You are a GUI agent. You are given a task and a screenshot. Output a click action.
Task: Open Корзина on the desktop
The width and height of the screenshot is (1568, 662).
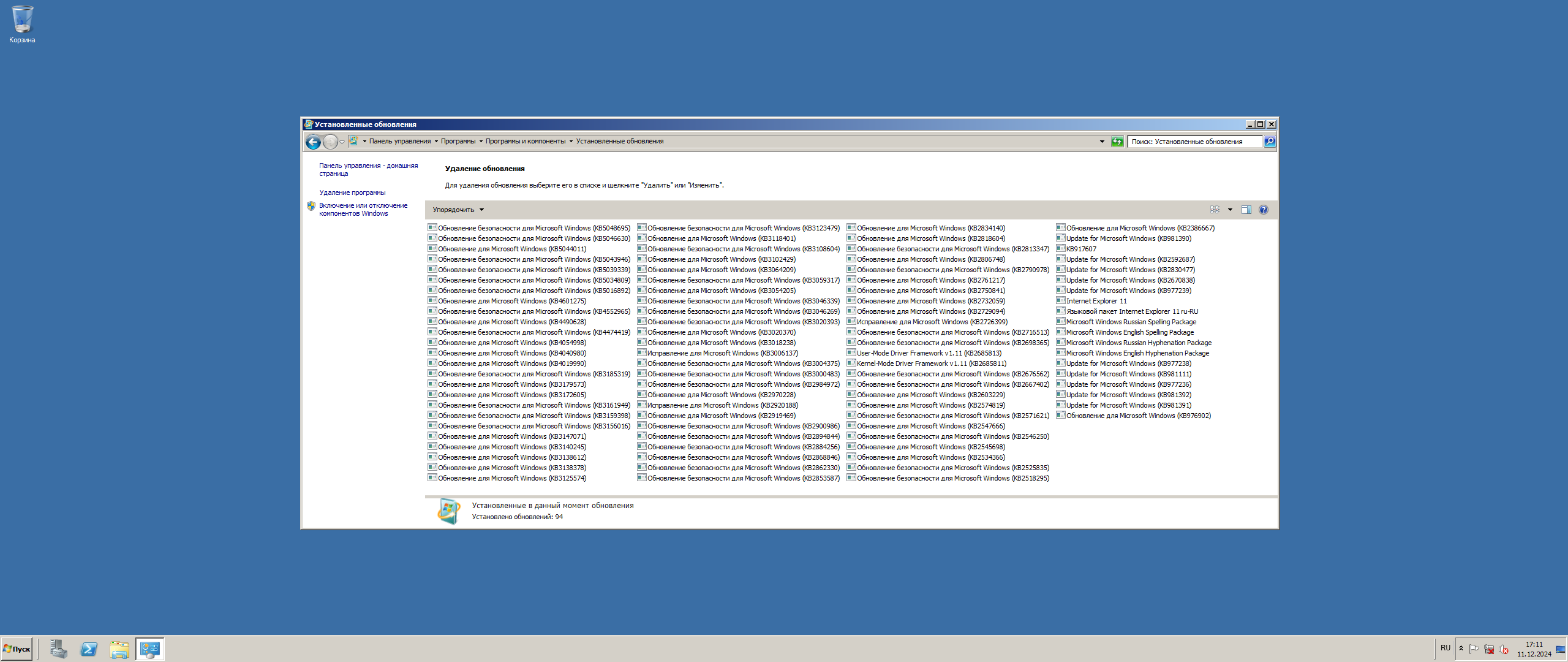point(22,25)
